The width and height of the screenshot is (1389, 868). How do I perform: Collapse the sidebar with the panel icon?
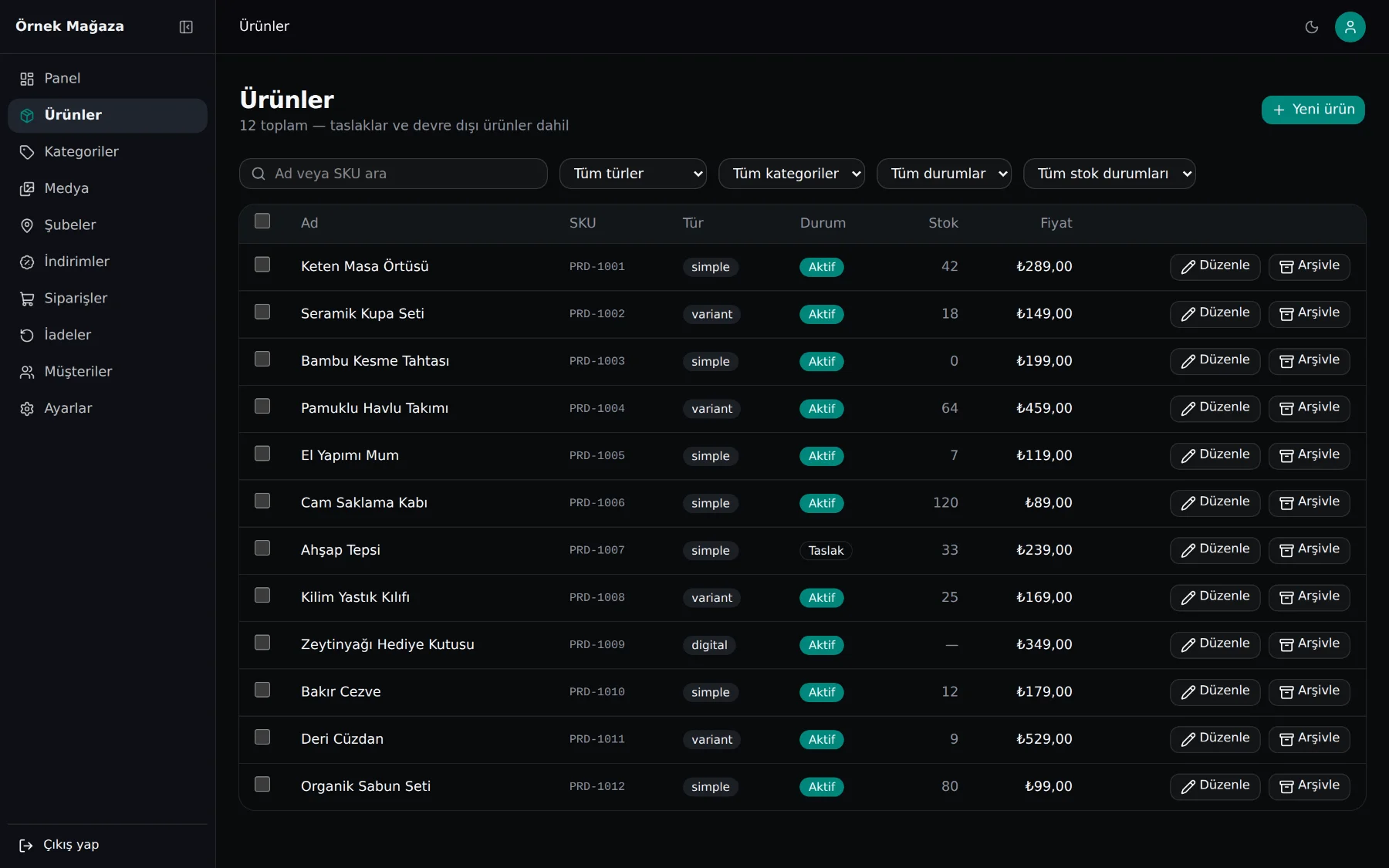point(186,27)
